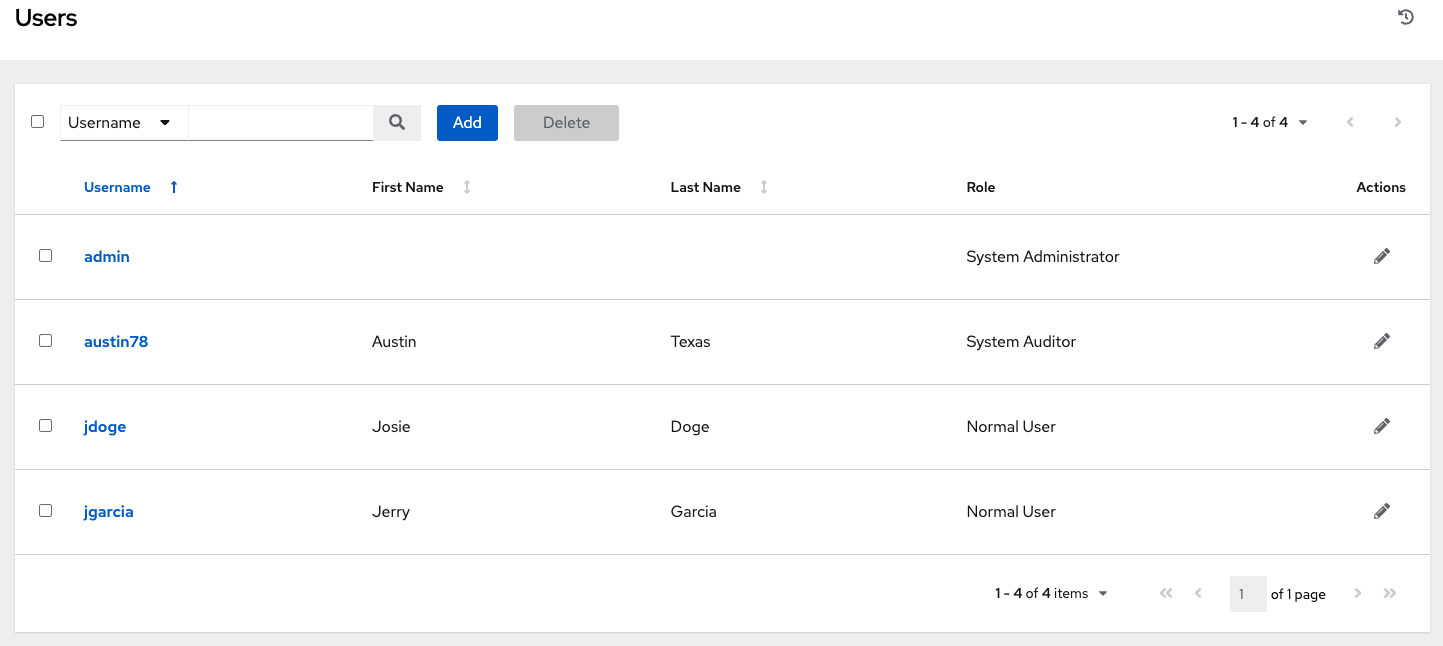1443x646 pixels.
Task: Check the select-all users checkbox
Action: (x=37, y=121)
